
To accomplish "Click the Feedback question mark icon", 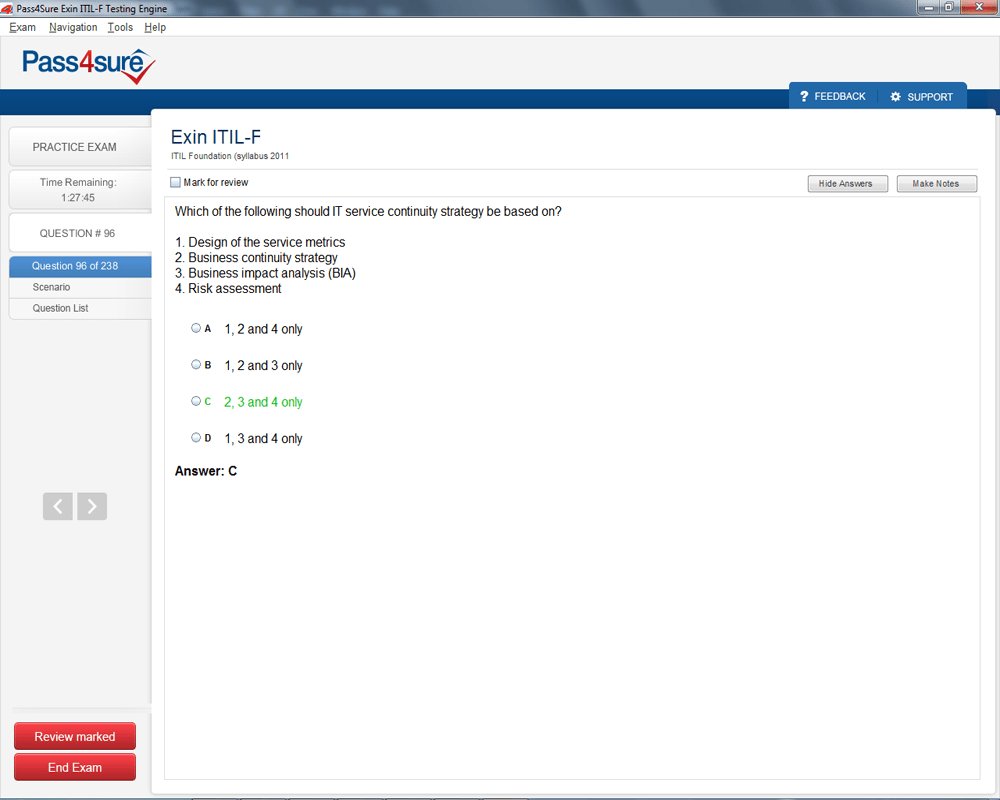I will [804, 96].
